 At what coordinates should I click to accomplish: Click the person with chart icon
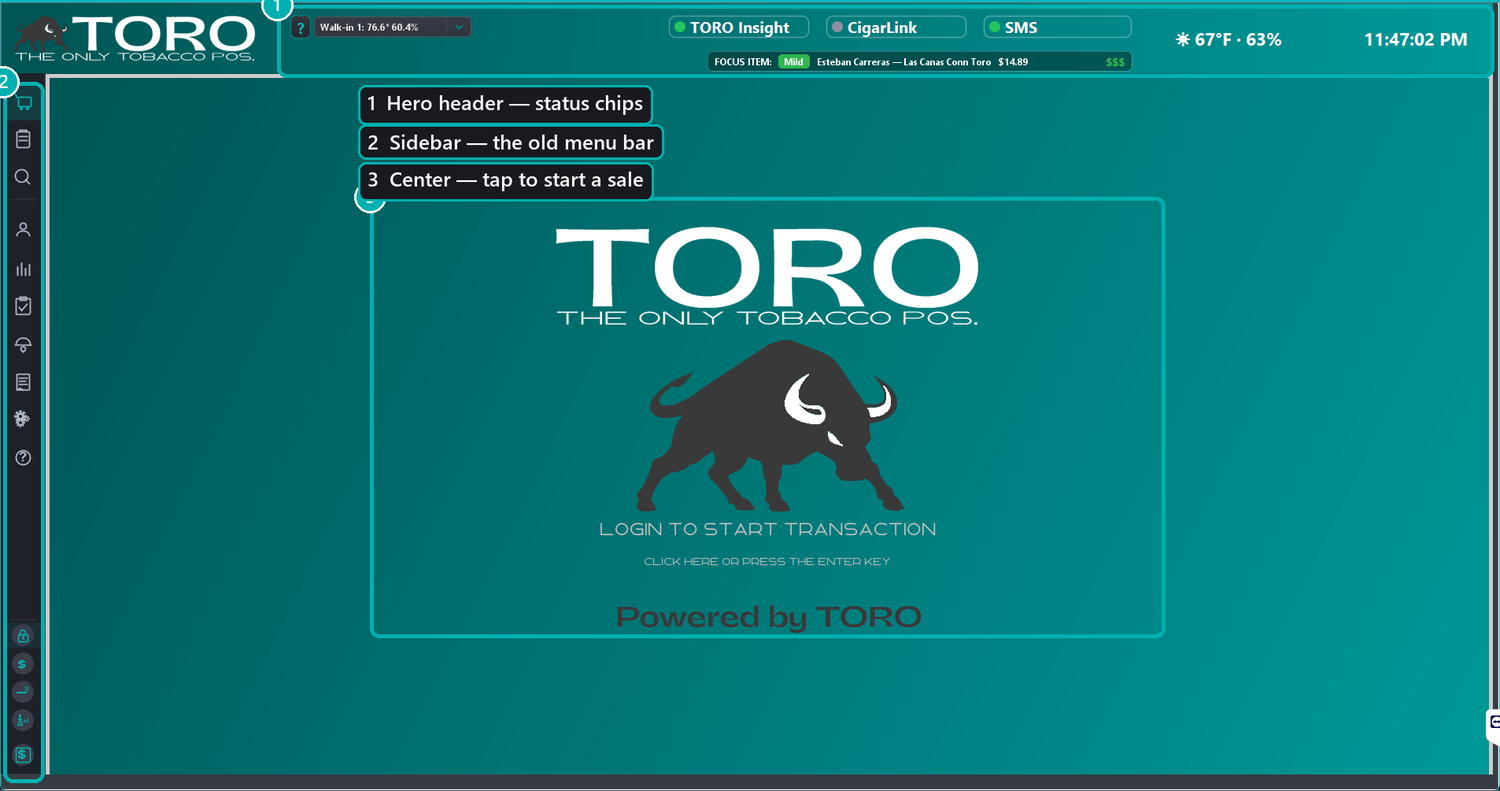click(23, 720)
